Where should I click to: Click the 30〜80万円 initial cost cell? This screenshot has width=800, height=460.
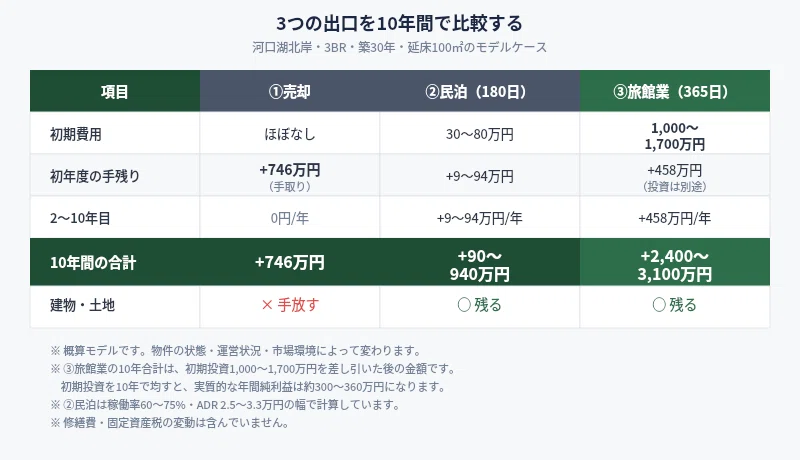click(480, 134)
